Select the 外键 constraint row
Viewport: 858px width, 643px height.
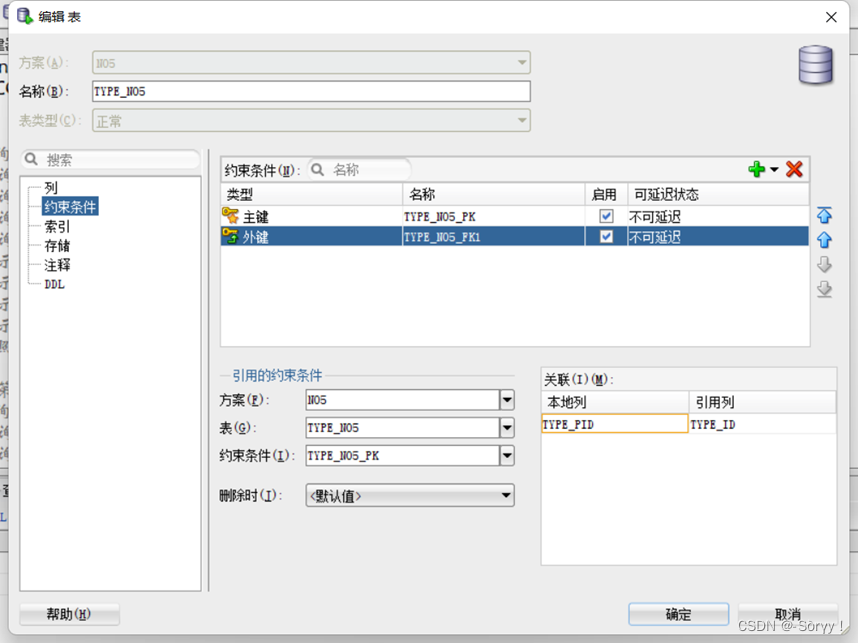tap(515, 236)
